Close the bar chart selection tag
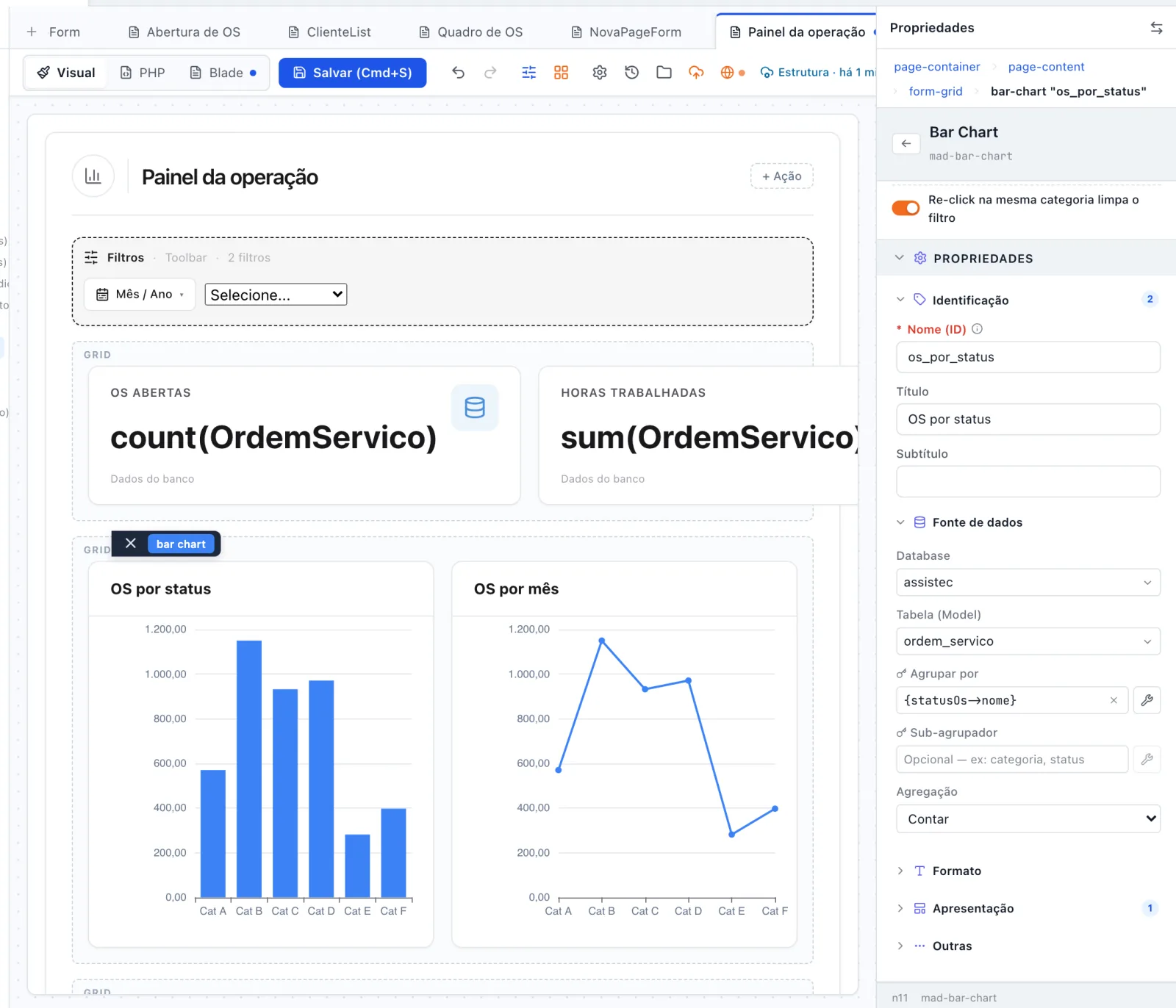 131,544
